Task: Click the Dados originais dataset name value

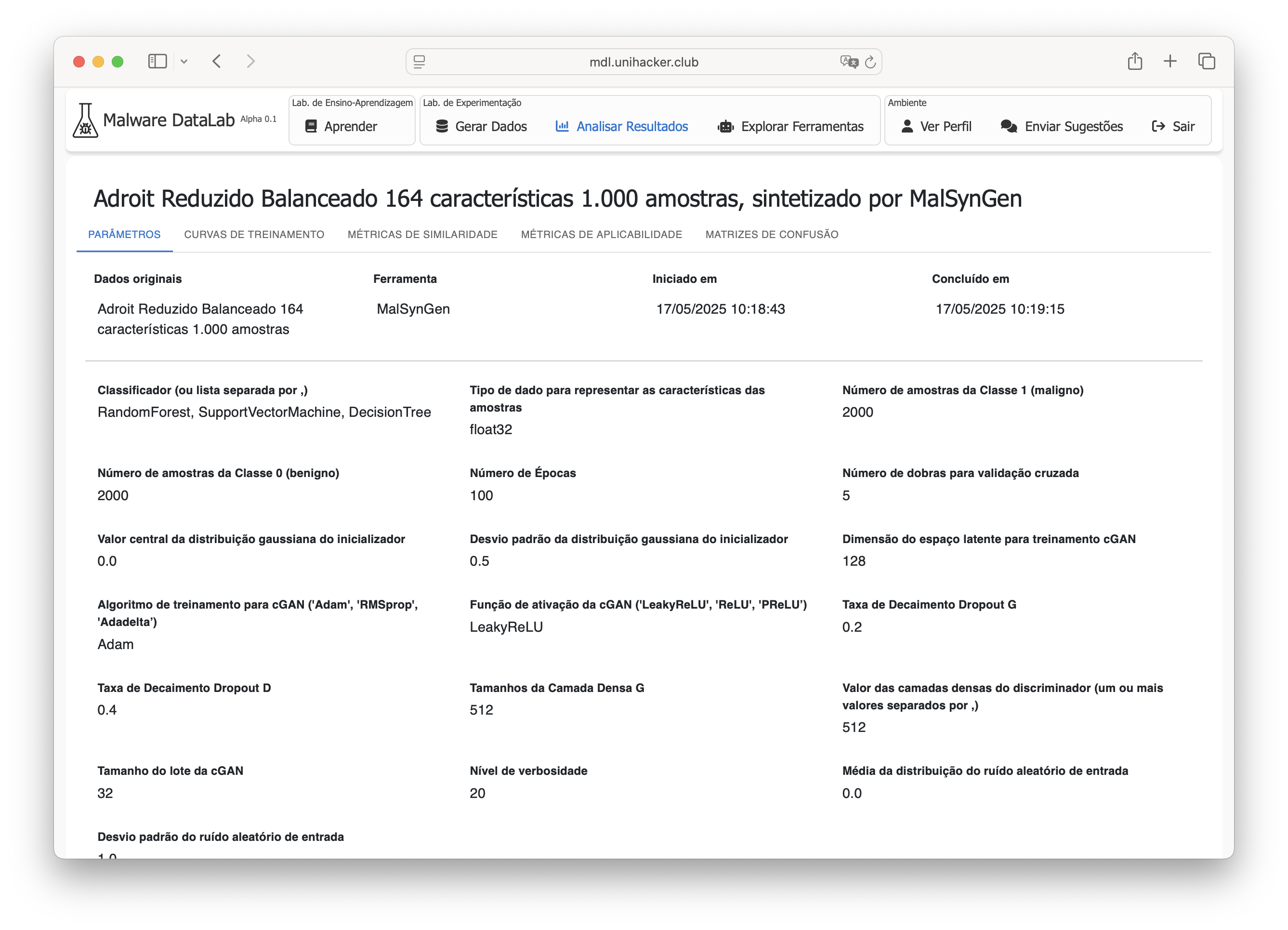Action: [200, 319]
